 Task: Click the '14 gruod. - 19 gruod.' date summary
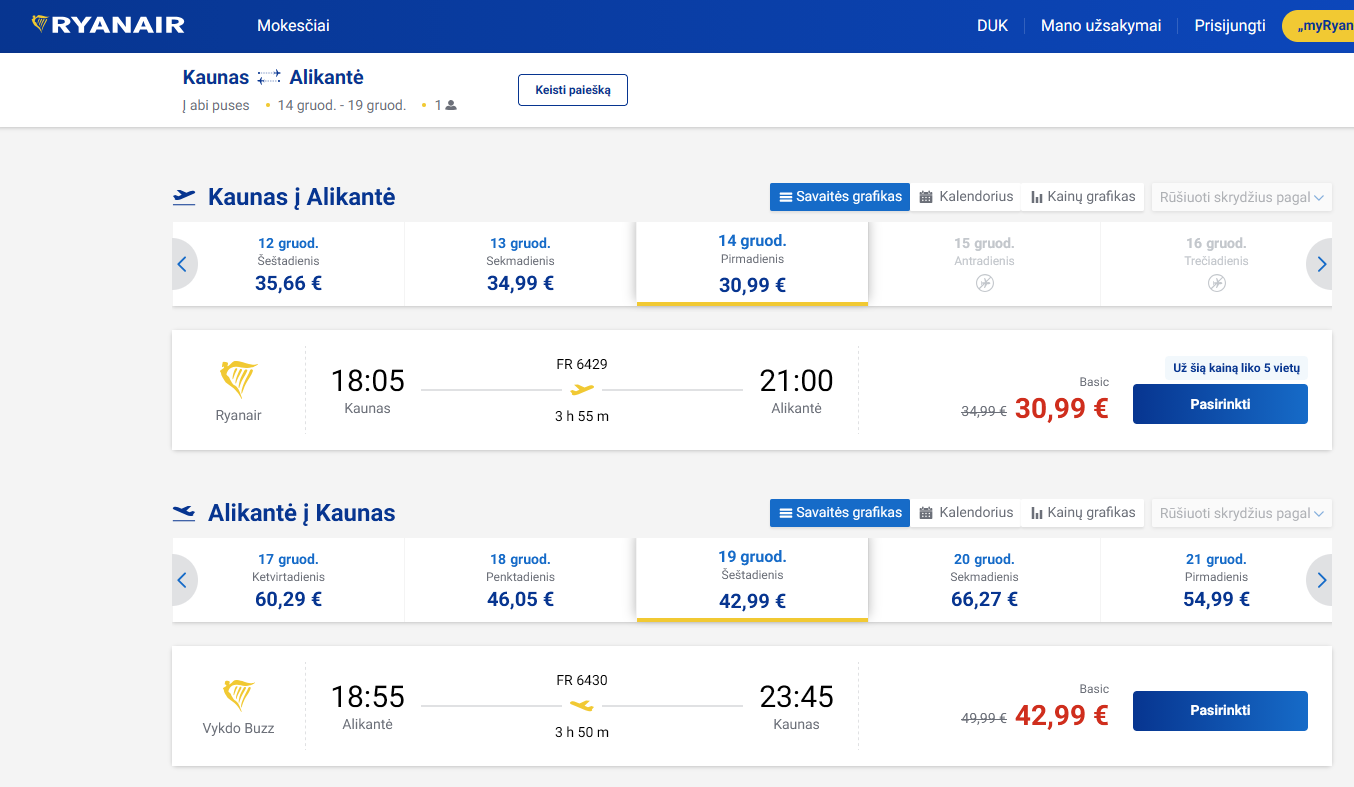(x=341, y=105)
